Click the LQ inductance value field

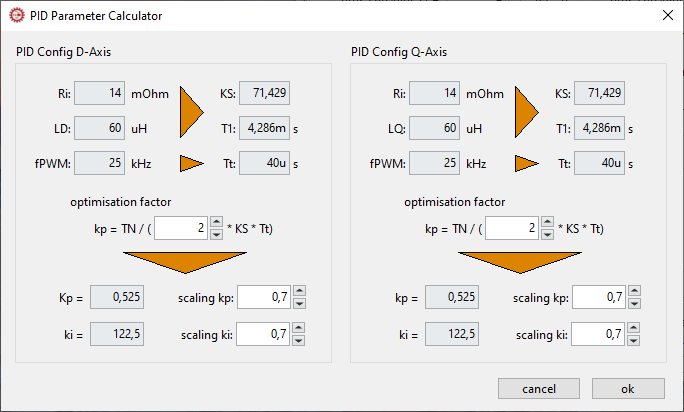click(x=434, y=128)
